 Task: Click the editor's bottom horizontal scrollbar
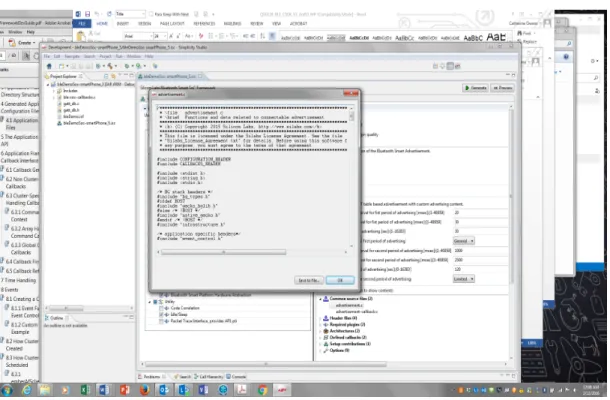click(x=266, y=364)
